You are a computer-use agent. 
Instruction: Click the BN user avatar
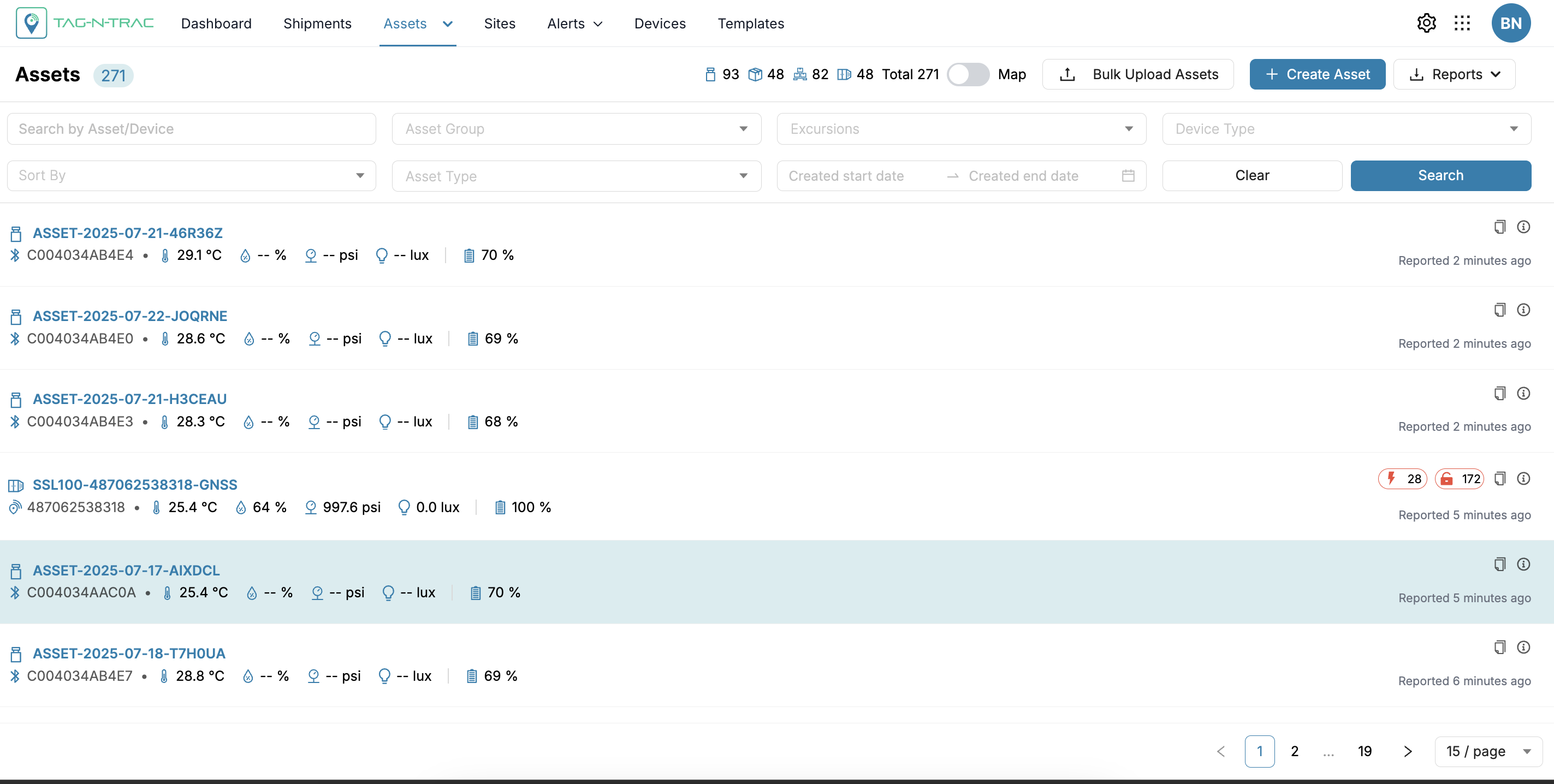1510,23
